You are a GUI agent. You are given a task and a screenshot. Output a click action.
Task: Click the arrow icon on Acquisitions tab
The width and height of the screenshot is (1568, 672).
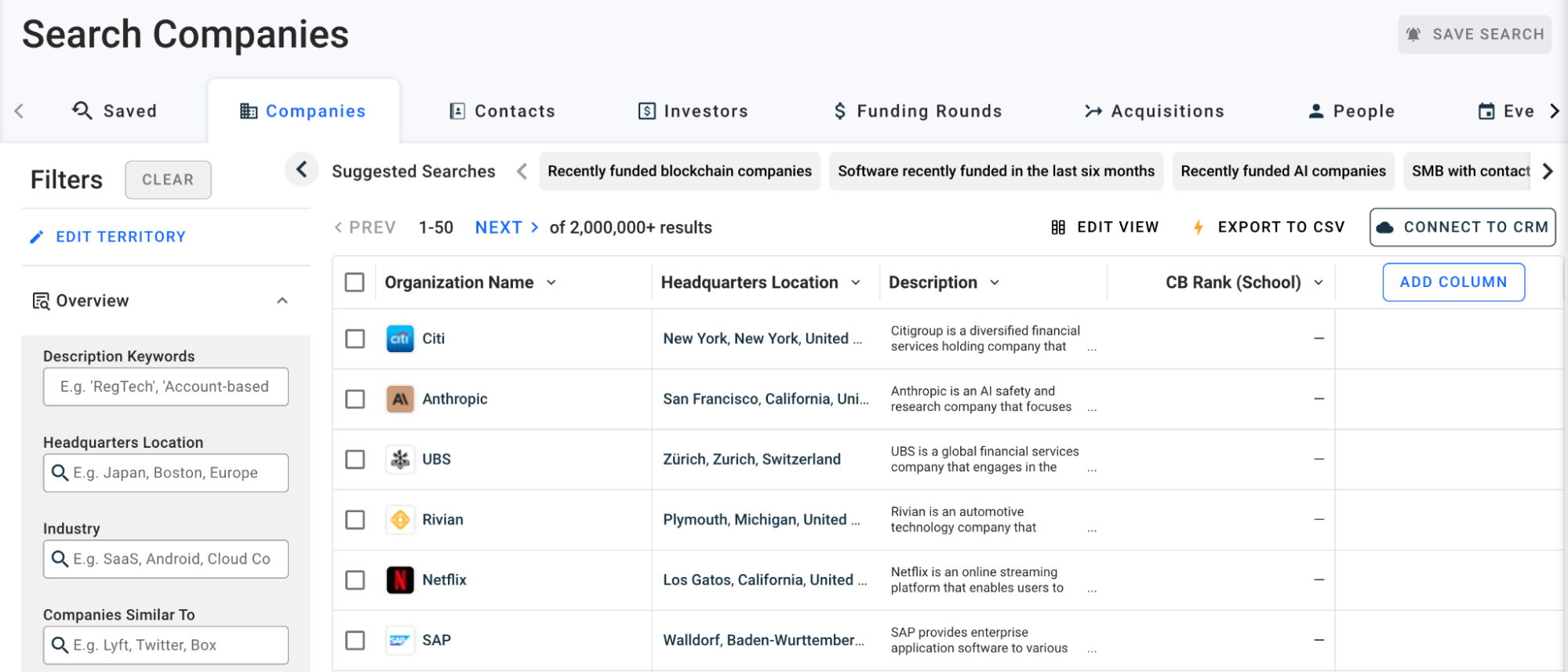(x=1093, y=111)
